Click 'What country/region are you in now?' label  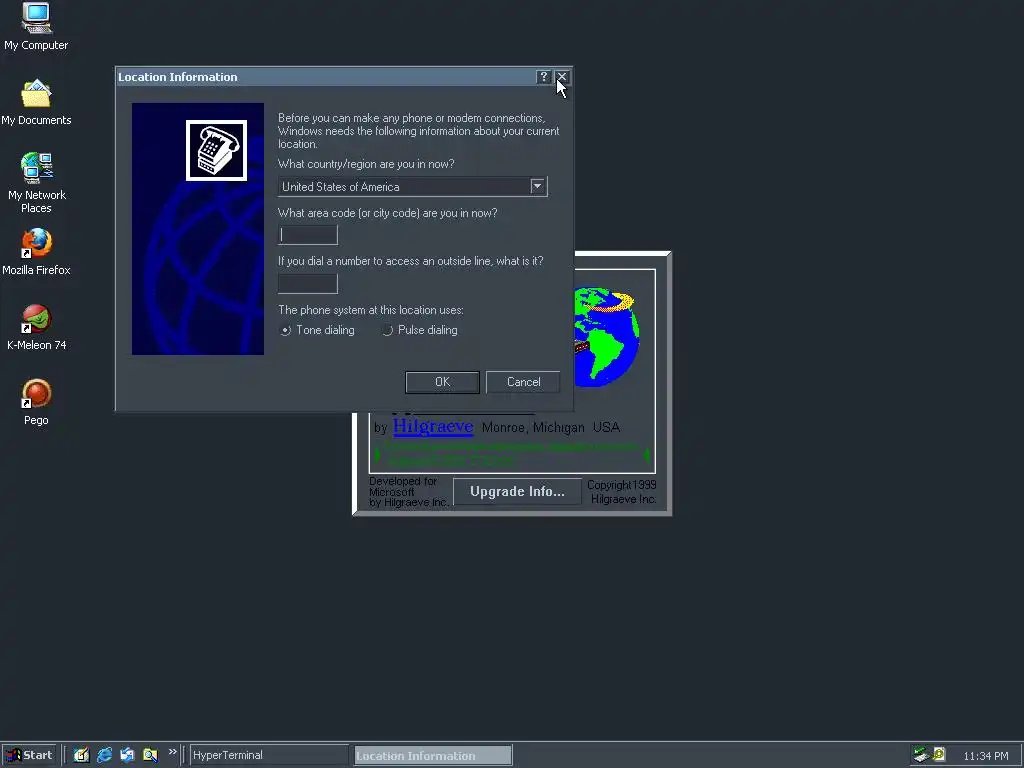366,164
